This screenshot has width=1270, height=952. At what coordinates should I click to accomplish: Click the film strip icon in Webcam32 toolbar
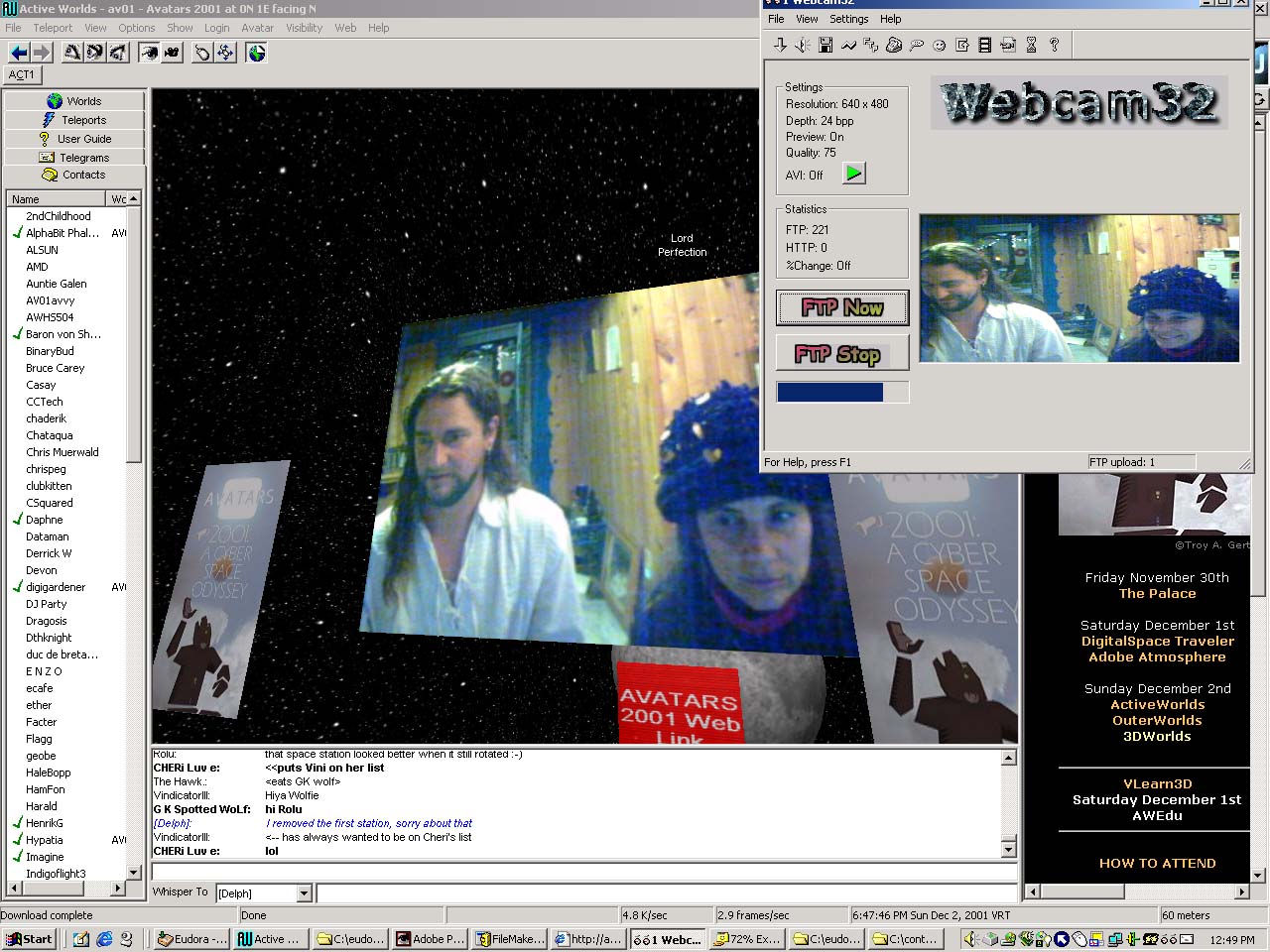[x=985, y=45]
